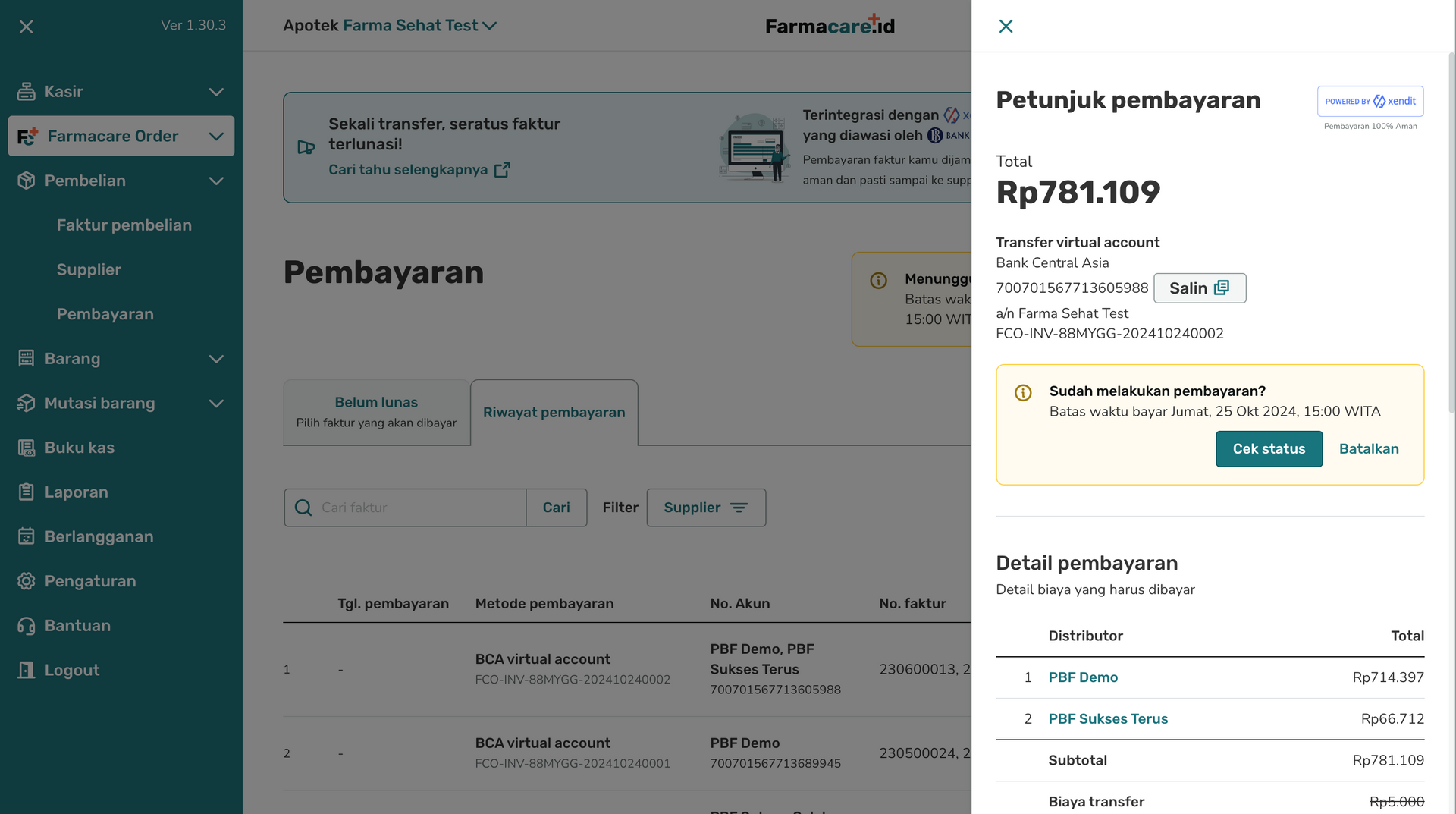1456x814 pixels.
Task: Select the Riwayat pembayaran tab
Action: [x=554, y=412]
